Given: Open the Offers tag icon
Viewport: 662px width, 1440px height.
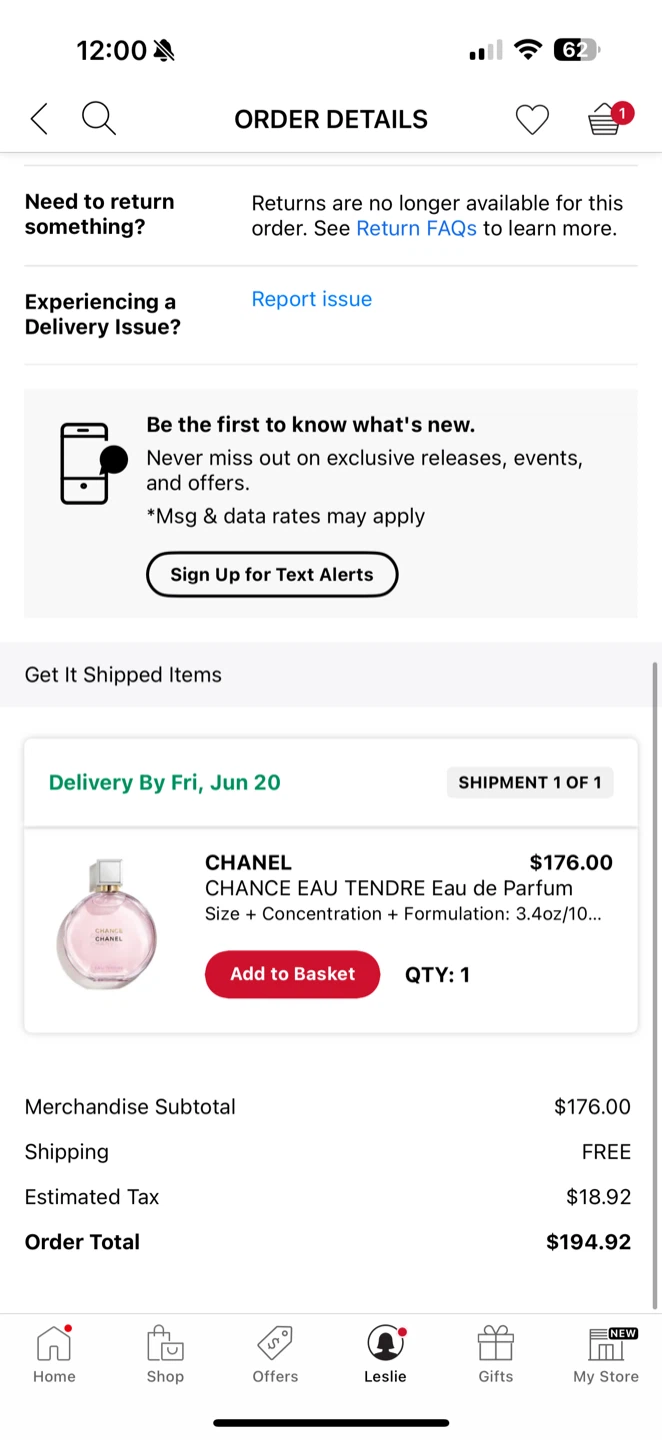Looking at the screenshot, I should pos(275,1354).
